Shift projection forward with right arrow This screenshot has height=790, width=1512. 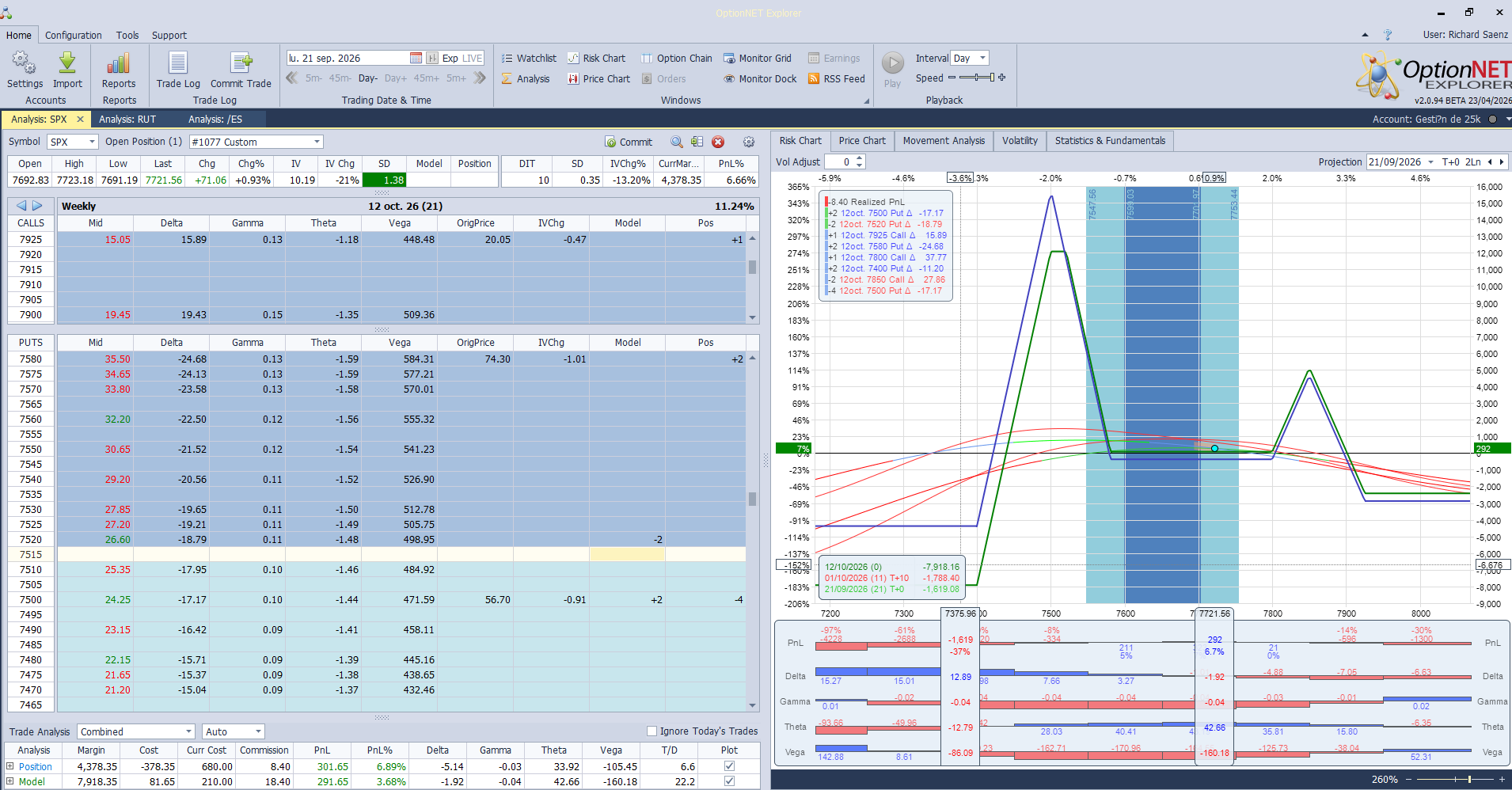click(1501, 161)
